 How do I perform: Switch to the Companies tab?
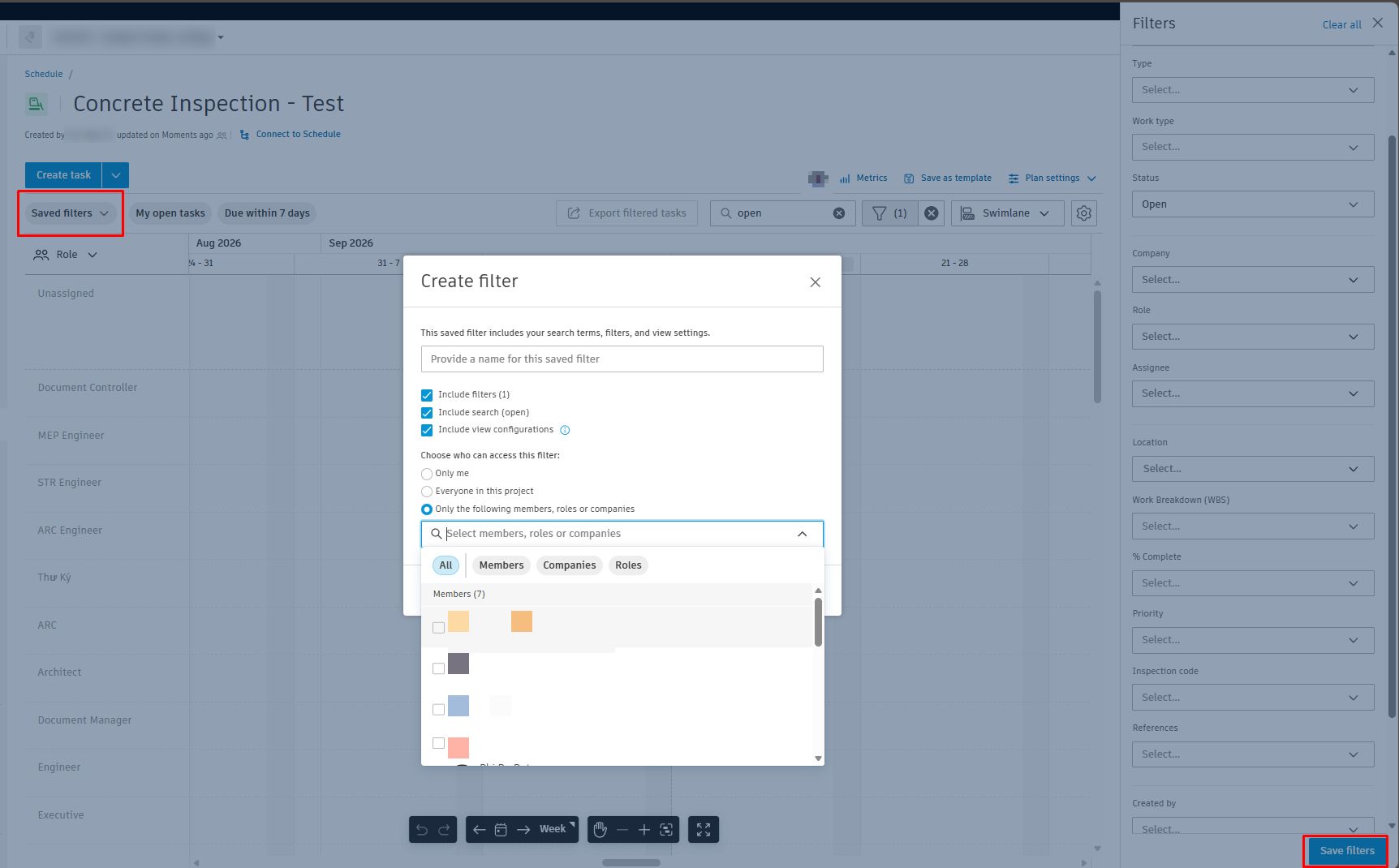(x=569, y=565)
